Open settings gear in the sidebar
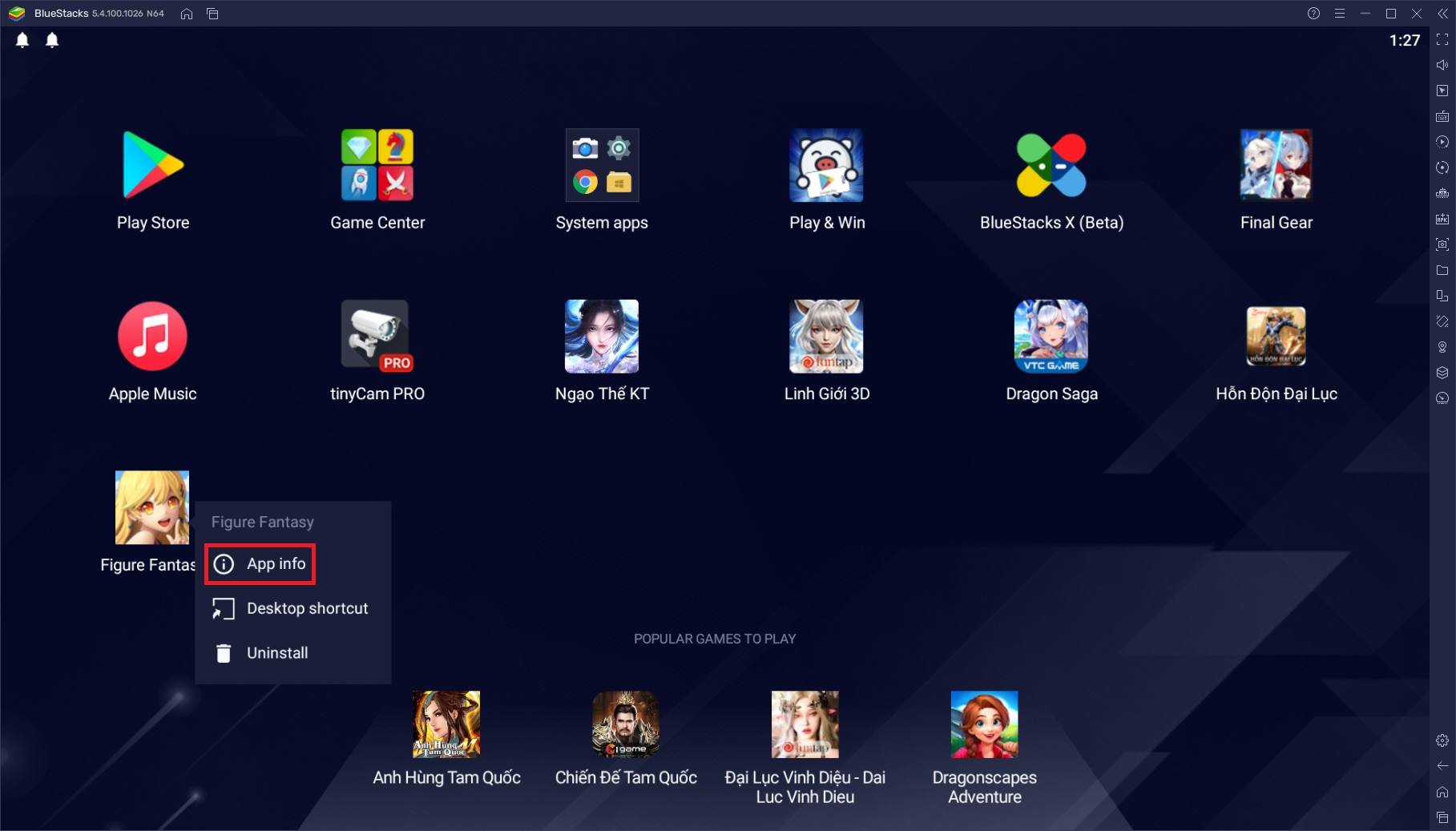 pos(1442,740)
